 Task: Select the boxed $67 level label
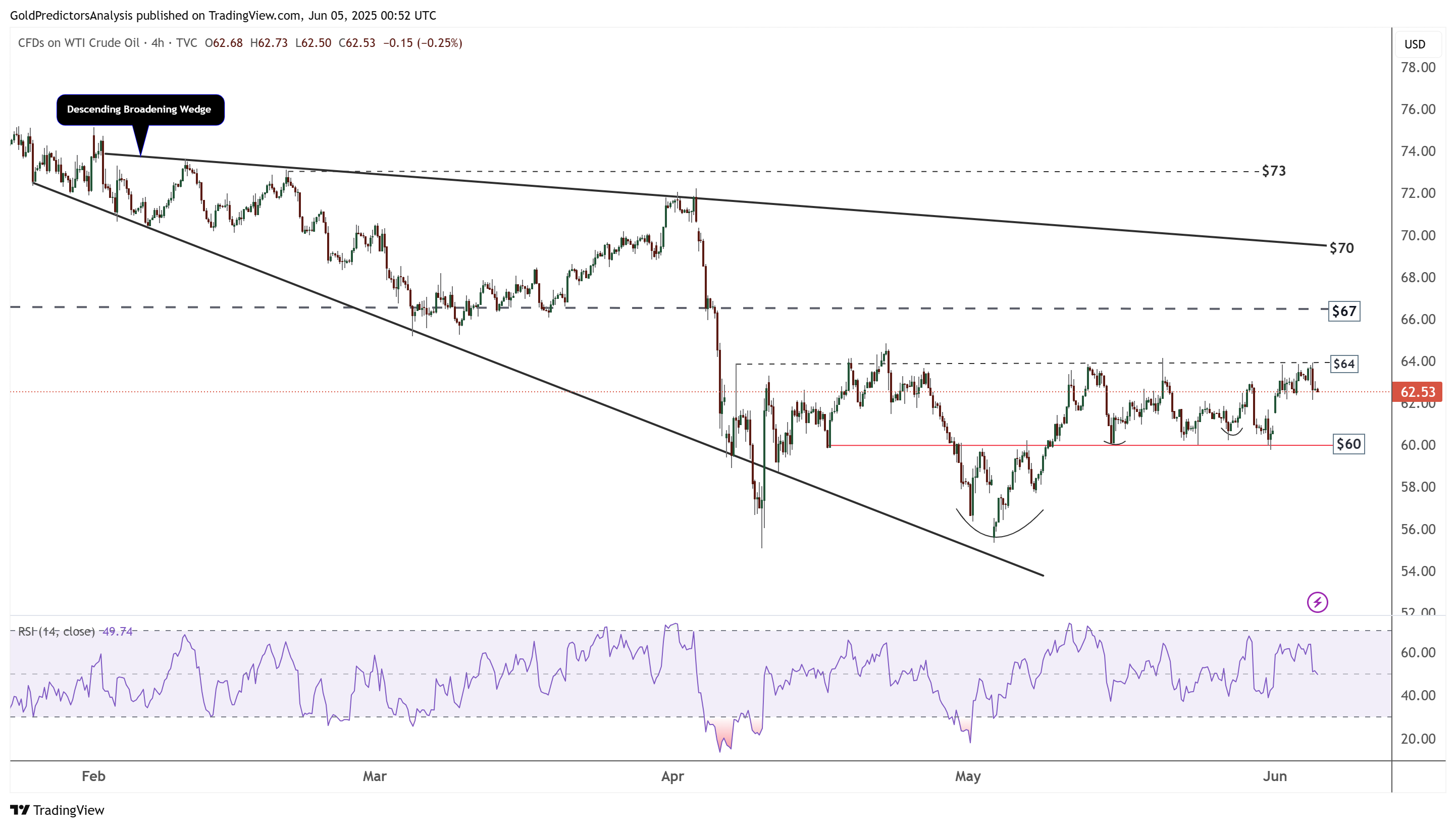(1343, 311)
